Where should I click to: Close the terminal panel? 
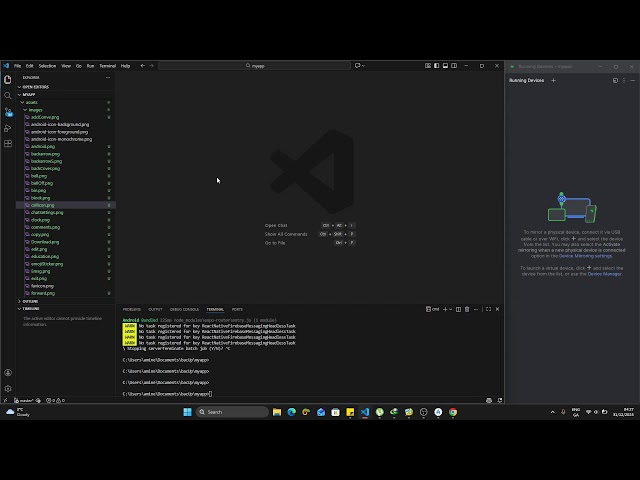(x=497, y=309)
